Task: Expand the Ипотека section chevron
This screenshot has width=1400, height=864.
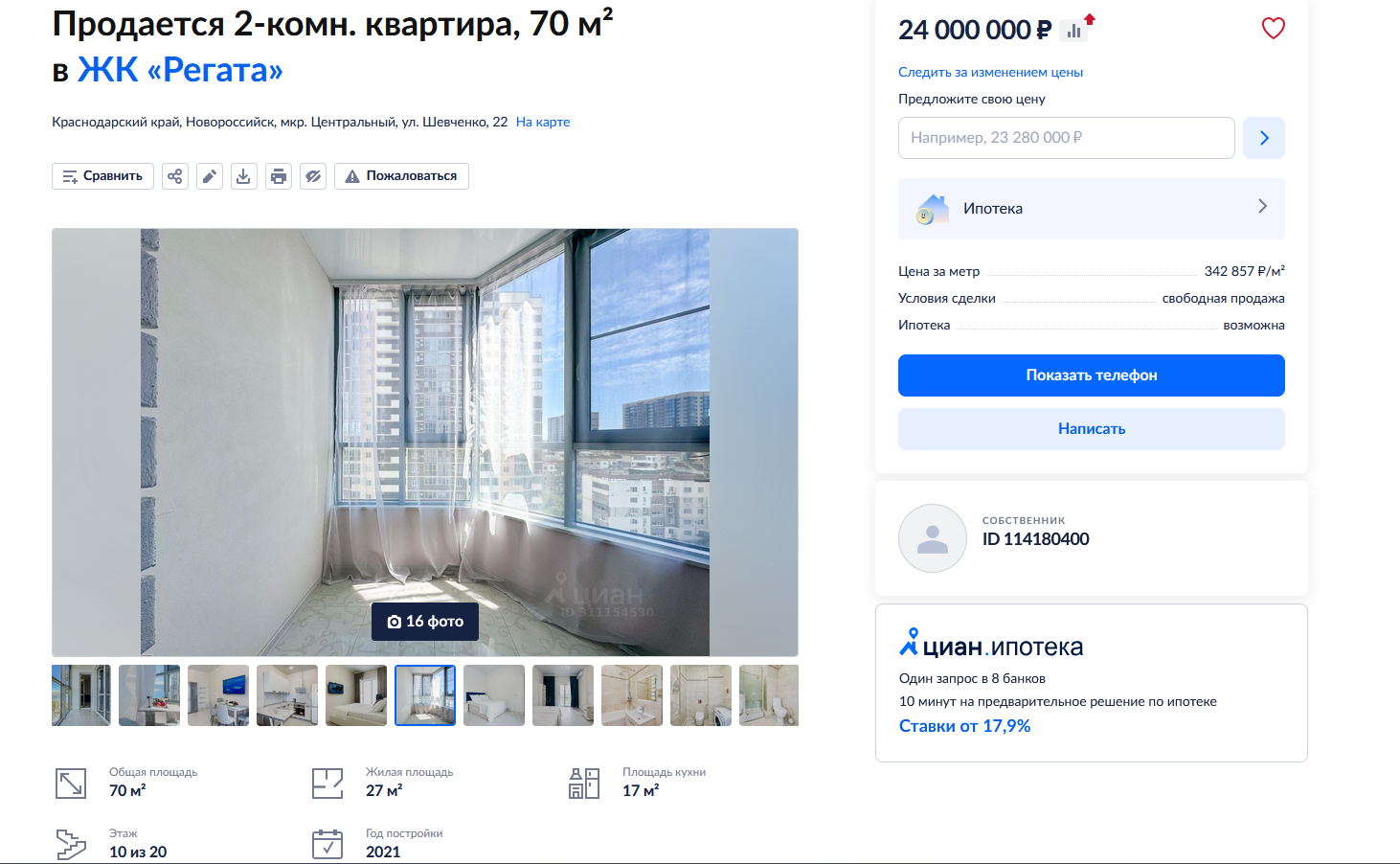Action: pos(1262,207)
